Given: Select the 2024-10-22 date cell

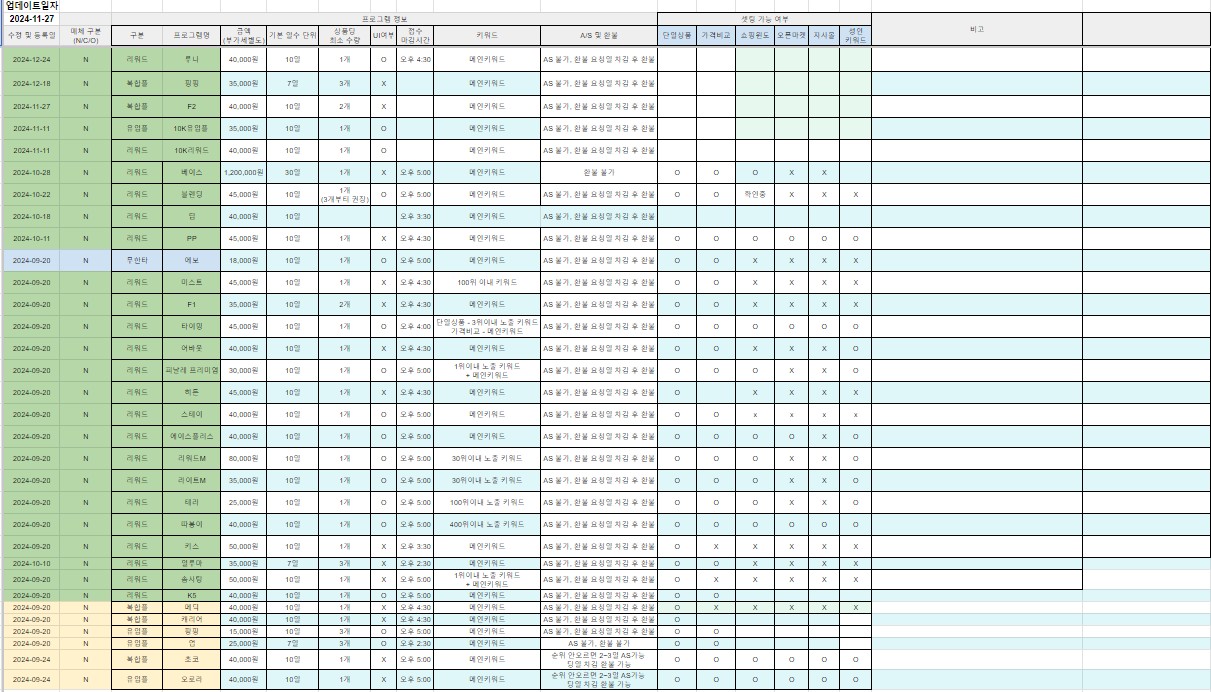Looking at the screenshot, I should [30, 194].
